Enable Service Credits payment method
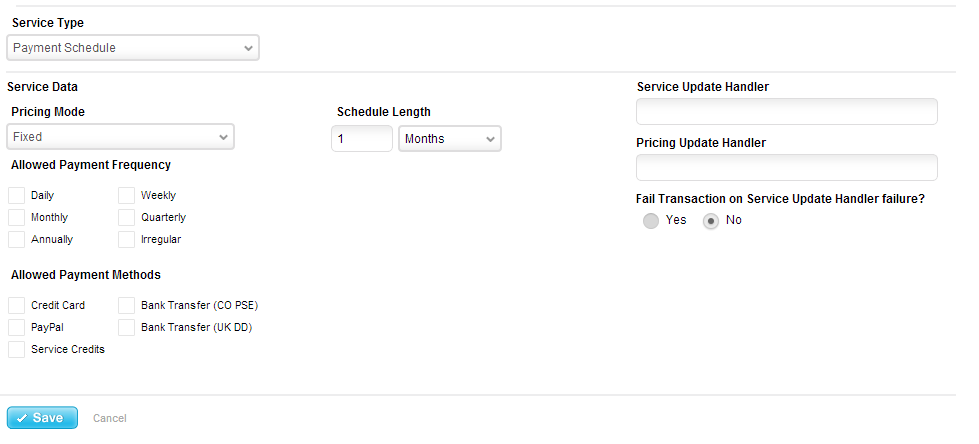The height and width of the screenshot is (444, 979). pyautogui.click(x=17, y=350)
